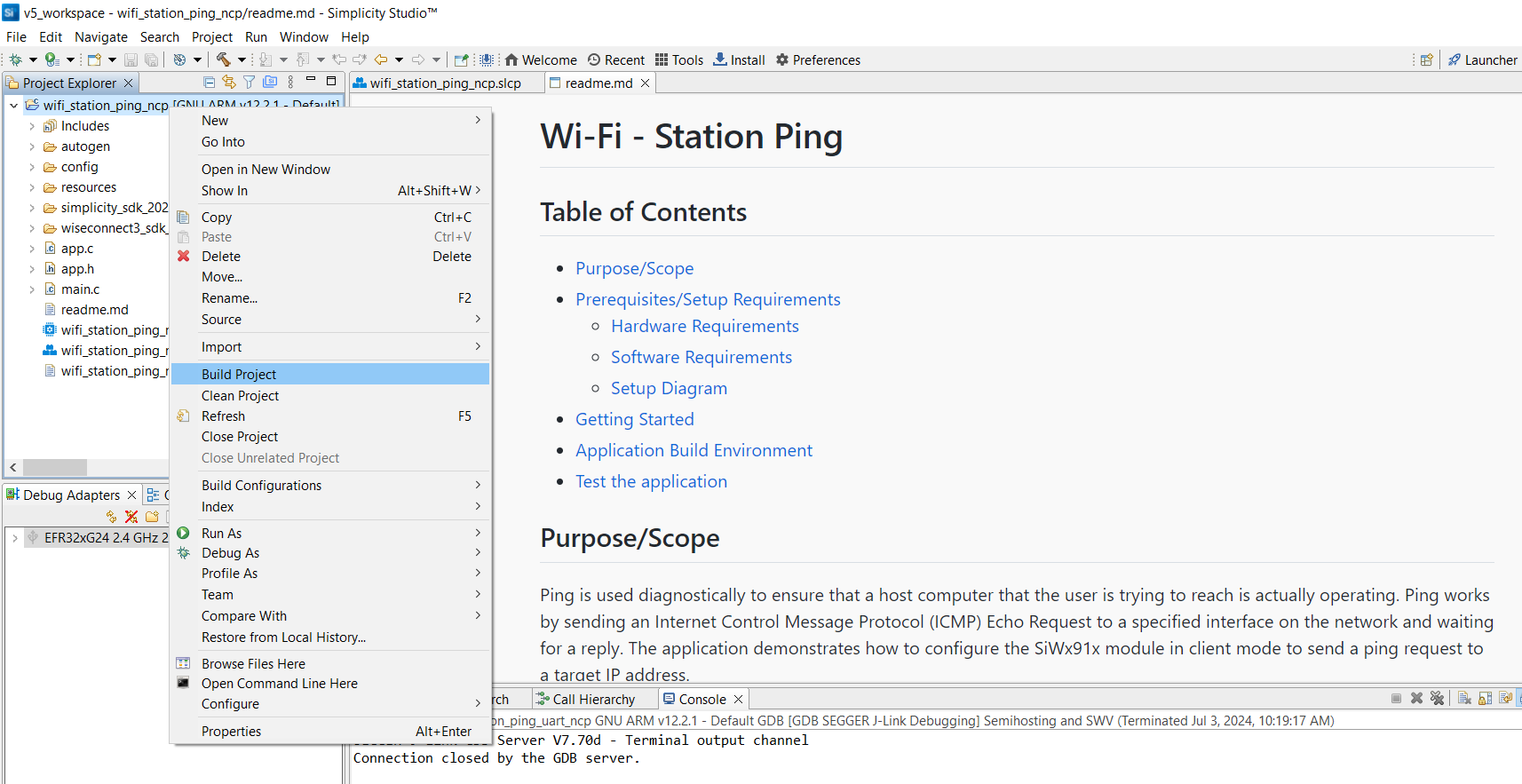
Task: Open the Hardware Requirements link
Action: pyautogui.click(x=704, y=326)
